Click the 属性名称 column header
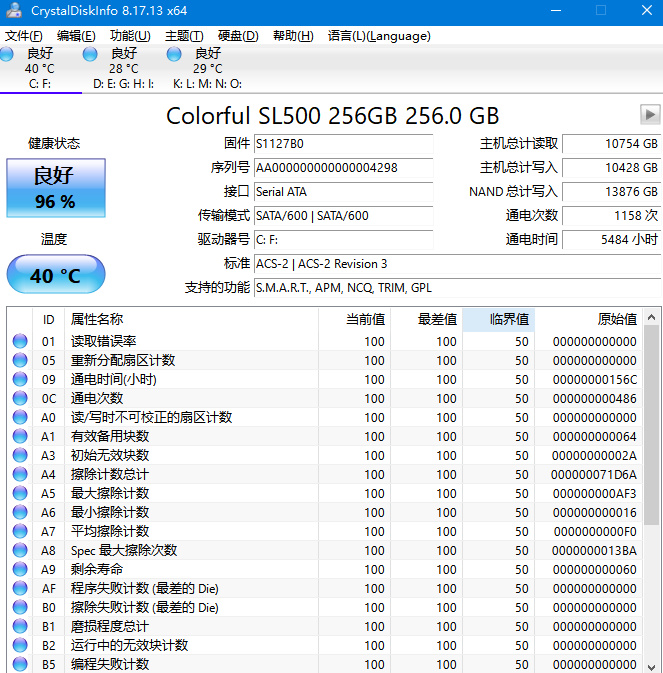The height and width of the screenshot is (673, 663). 191,319
